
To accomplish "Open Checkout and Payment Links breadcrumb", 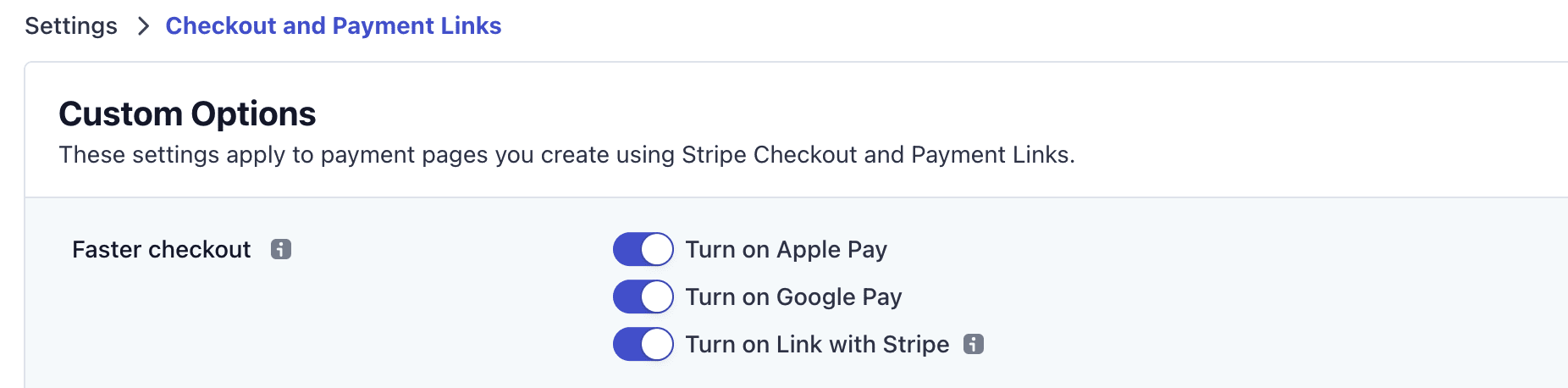I will 334,26.
